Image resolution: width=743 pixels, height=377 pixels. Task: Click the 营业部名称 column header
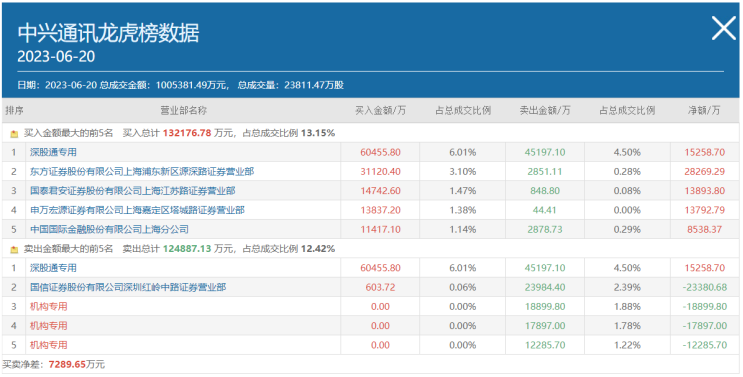tap(183, 111)
